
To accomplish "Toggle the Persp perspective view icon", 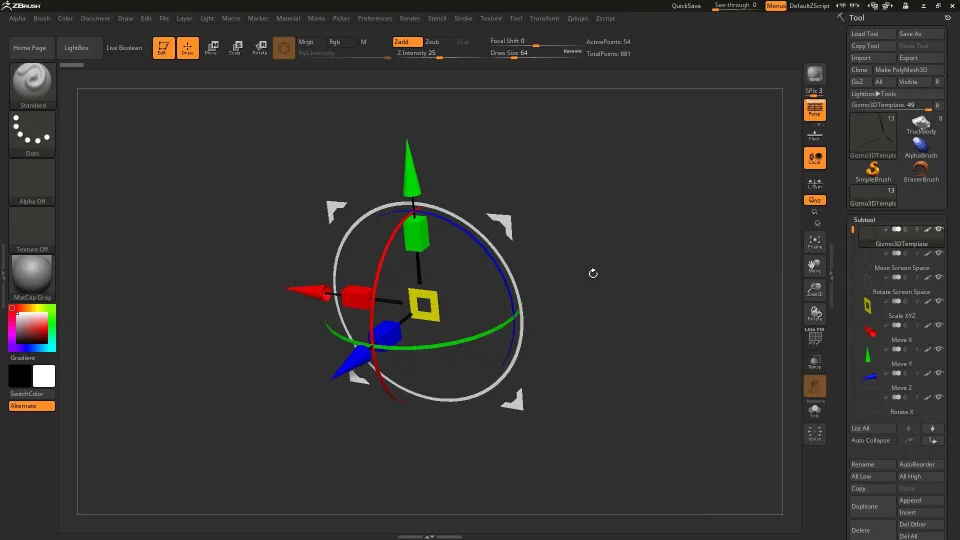I will click(x=815, y=109).
